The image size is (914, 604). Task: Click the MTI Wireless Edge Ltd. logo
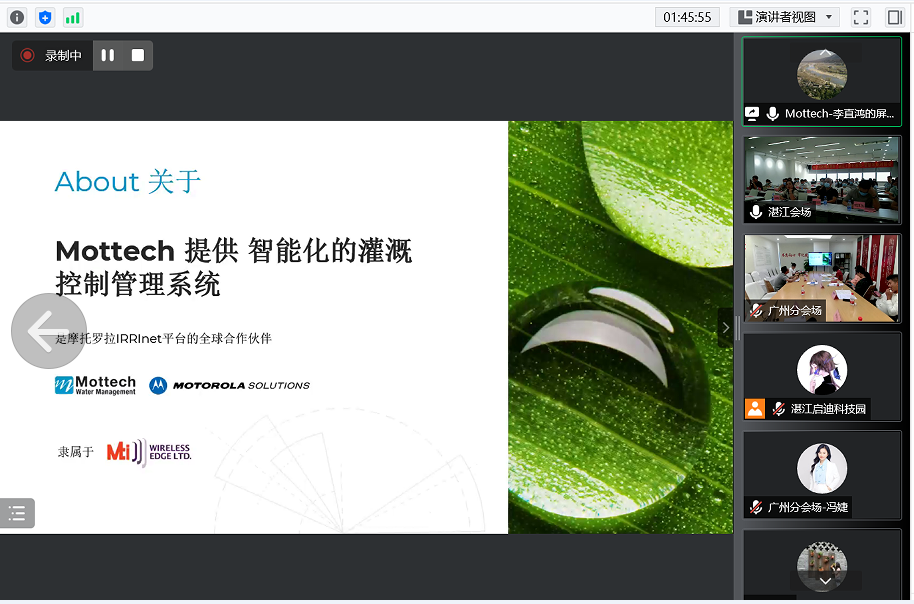[x=149, y=452]
